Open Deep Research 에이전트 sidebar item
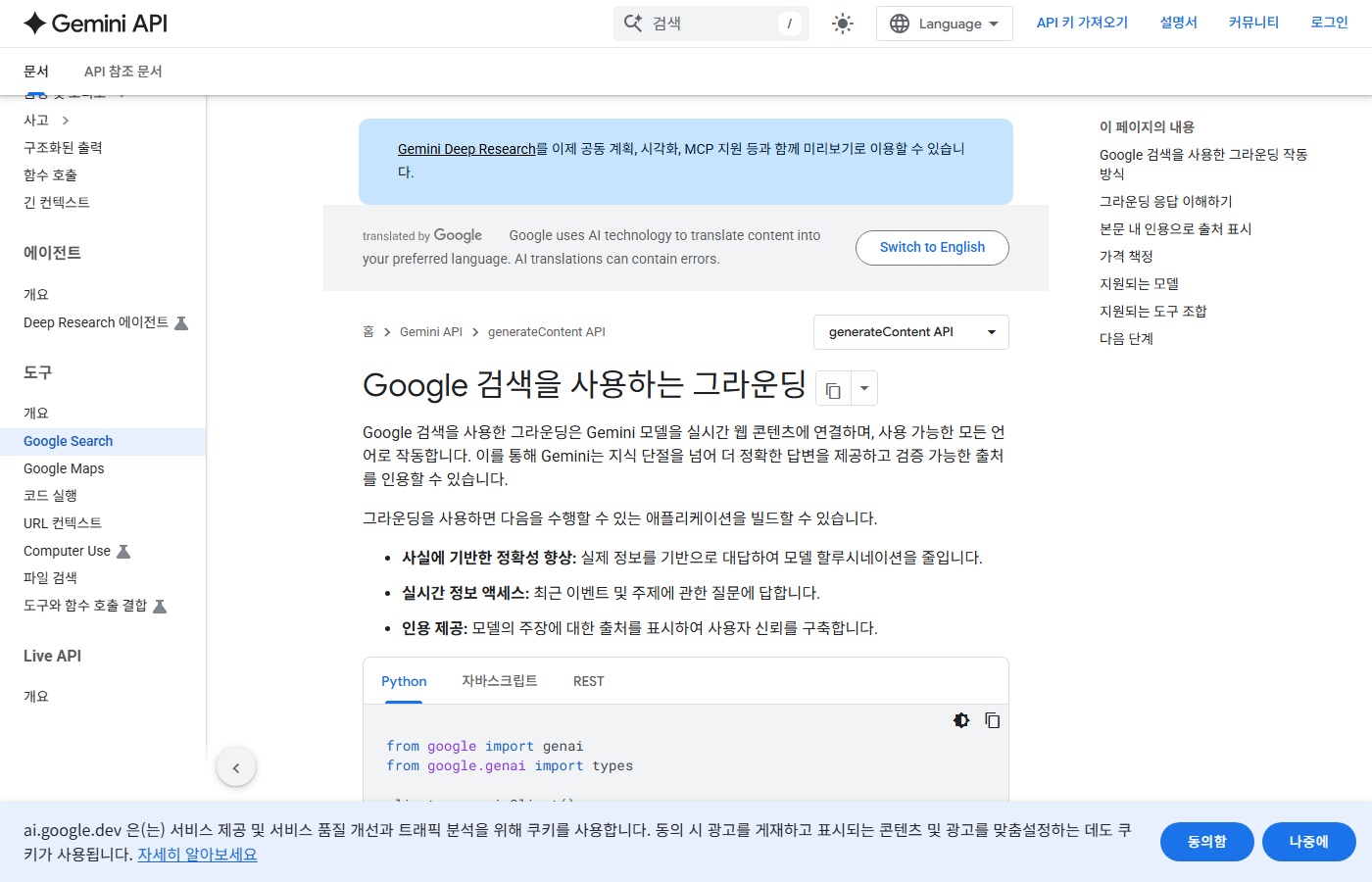This screenshot has height=882, width=1372. pos(96,322)
